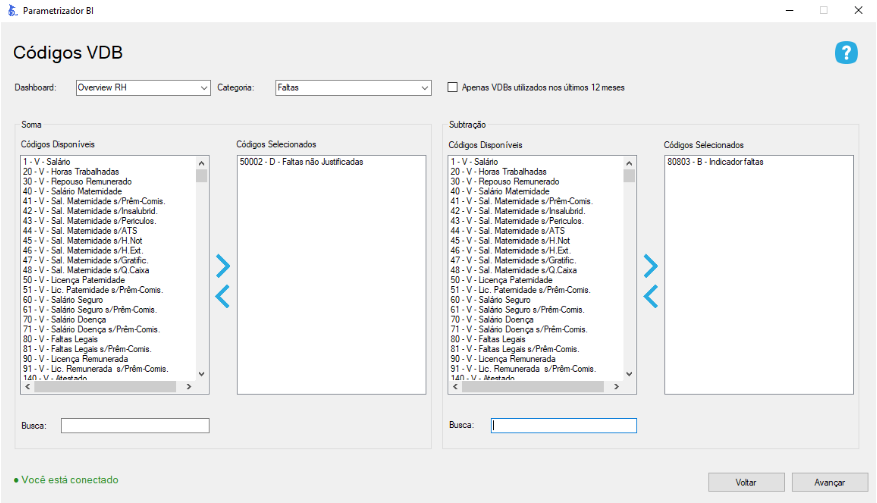Click the Busca field under Soma

click(135, 426)
